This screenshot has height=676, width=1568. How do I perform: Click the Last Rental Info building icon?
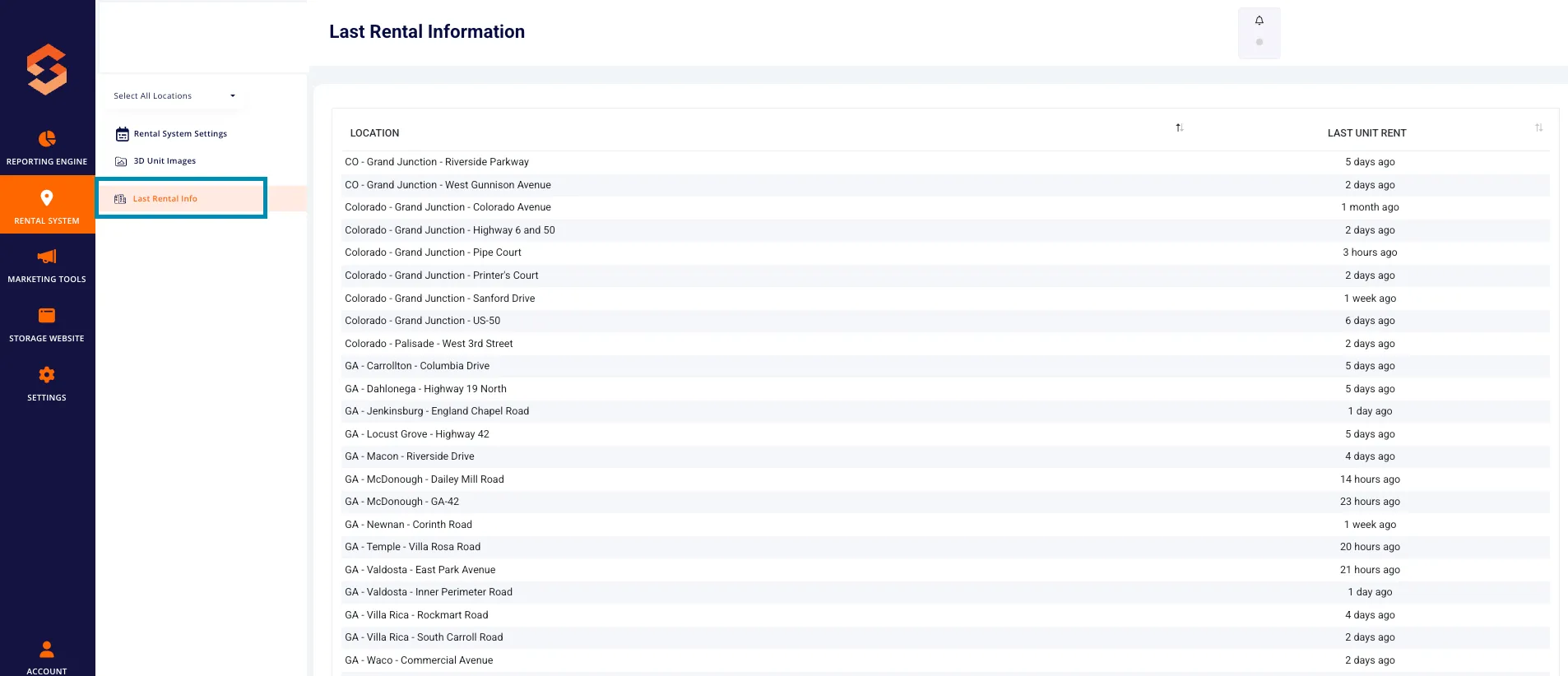pyautogui.click(x=120, y=199)
